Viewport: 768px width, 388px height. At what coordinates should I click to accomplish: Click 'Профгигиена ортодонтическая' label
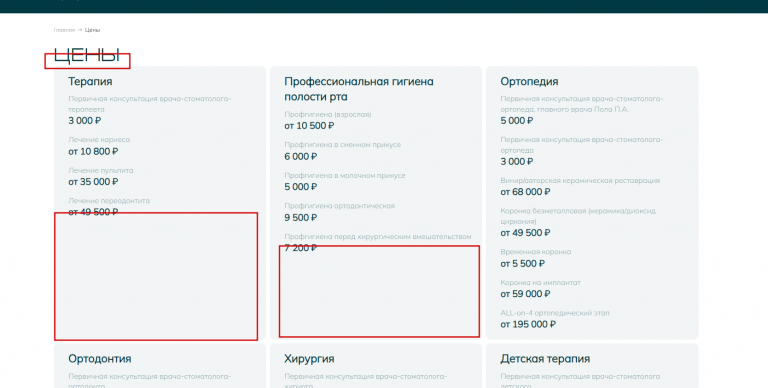point(339,206)
